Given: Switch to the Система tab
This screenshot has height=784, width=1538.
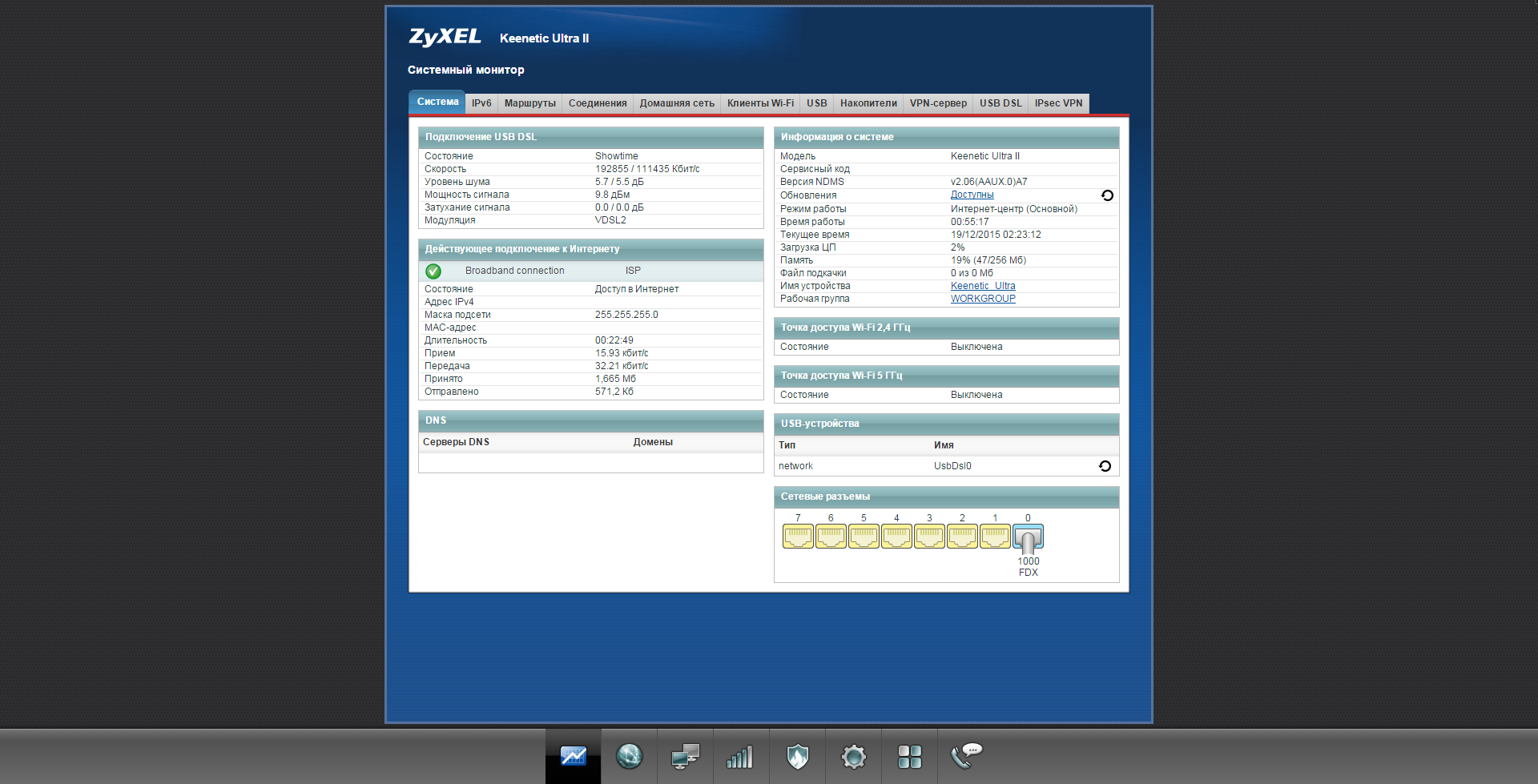Looking at the screenshot, I should click(x=437, y=102).
